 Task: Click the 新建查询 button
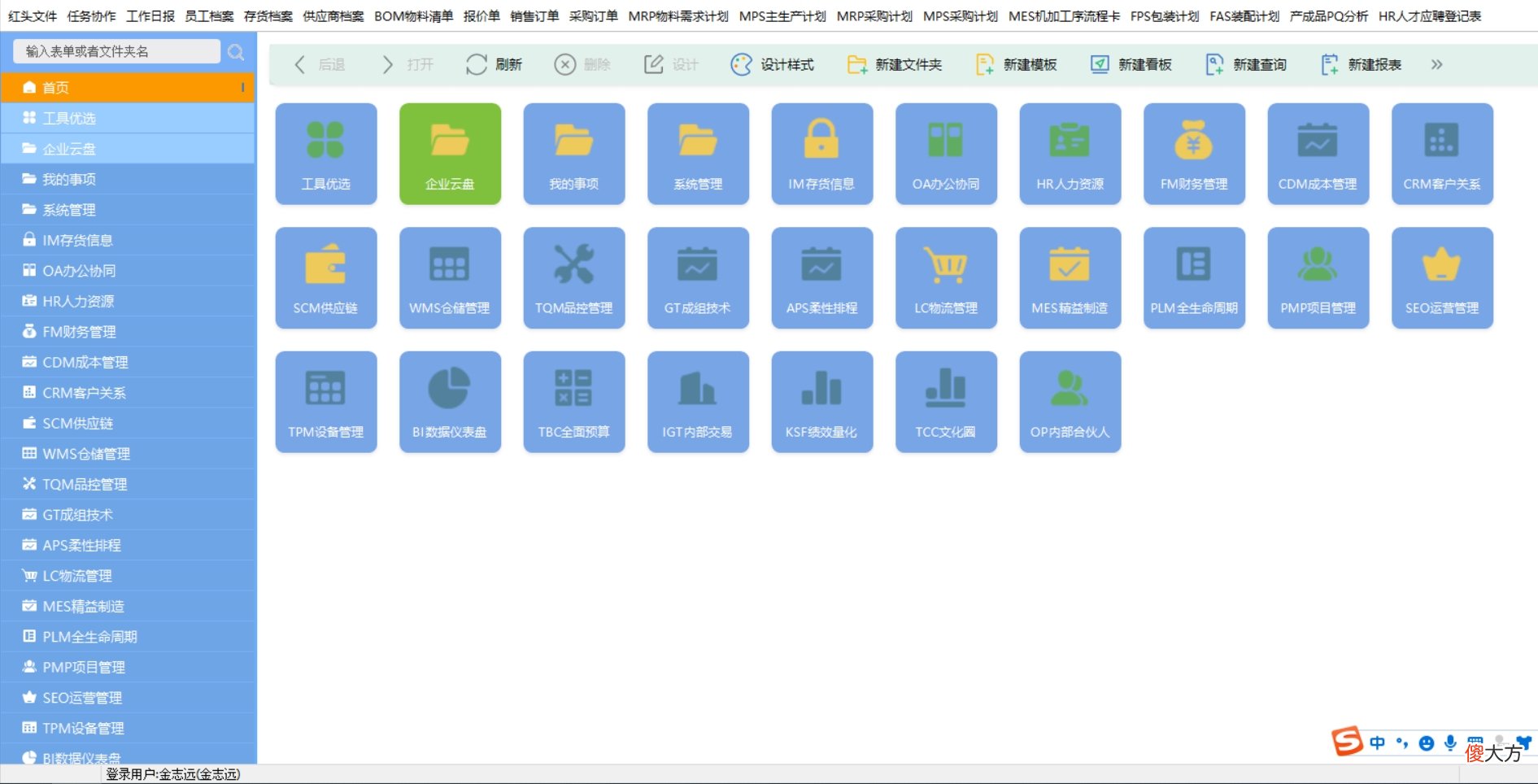pyautogui.click(x=1245, y=64)
